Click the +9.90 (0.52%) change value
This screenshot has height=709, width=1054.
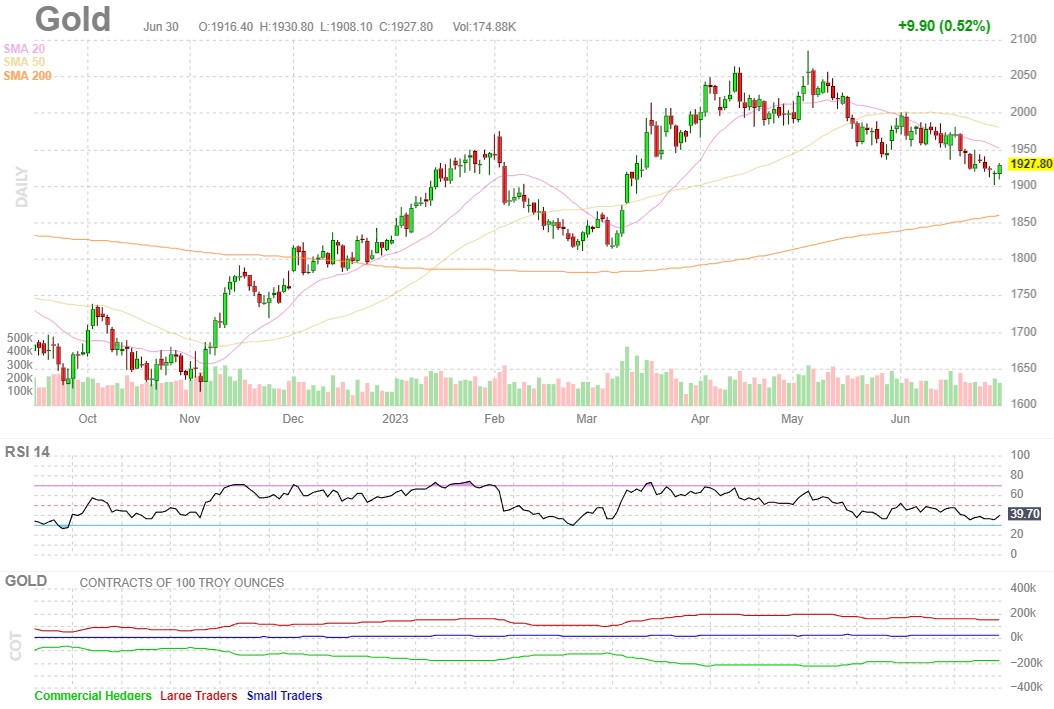[944, 26]
